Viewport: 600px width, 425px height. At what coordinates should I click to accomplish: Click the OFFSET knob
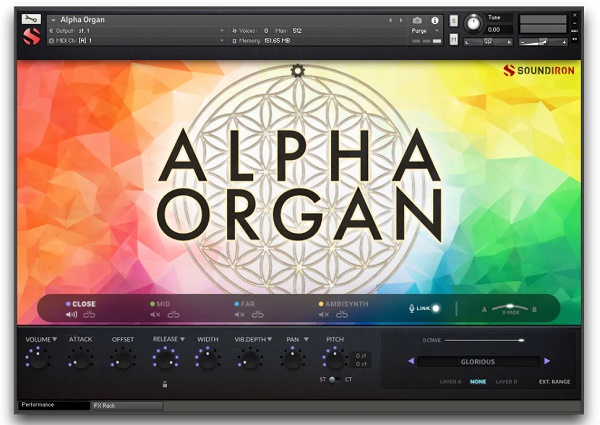coord(123,359)
